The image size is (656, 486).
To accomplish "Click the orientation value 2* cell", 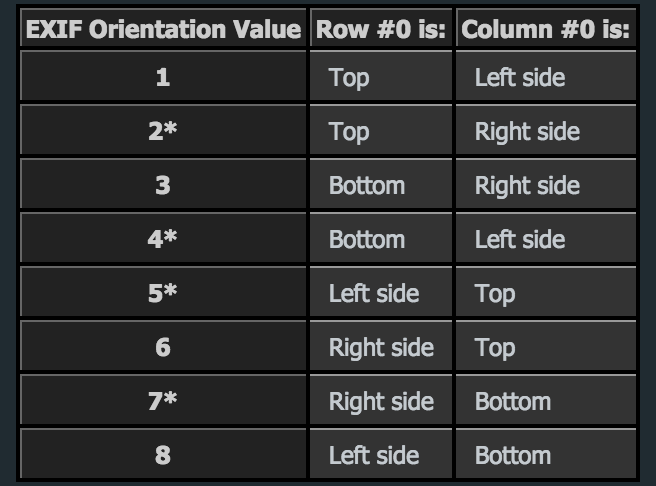I will click(x=163, y=131).
